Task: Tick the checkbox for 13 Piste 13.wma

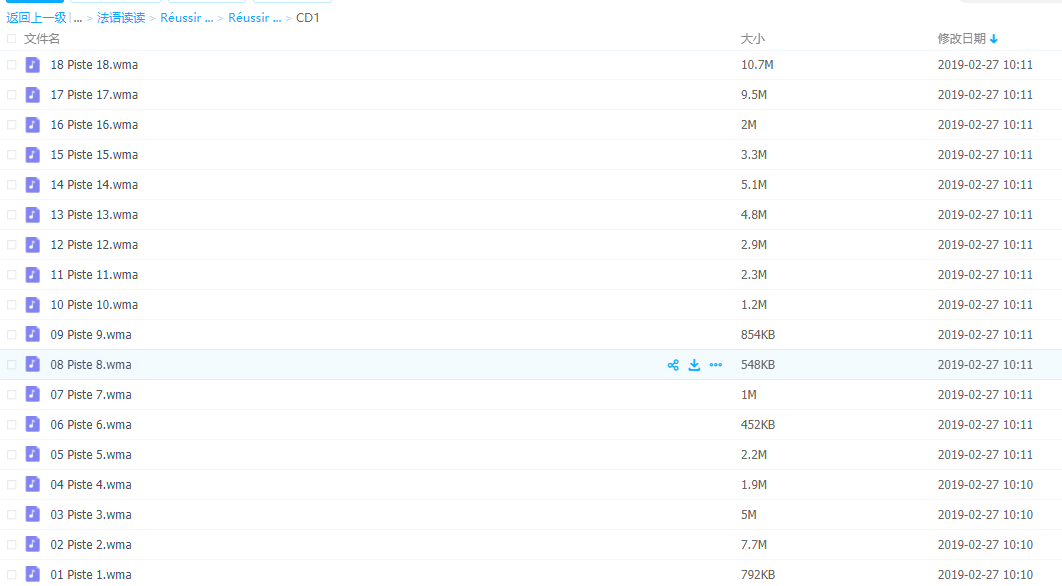Action: pos(12,215)
